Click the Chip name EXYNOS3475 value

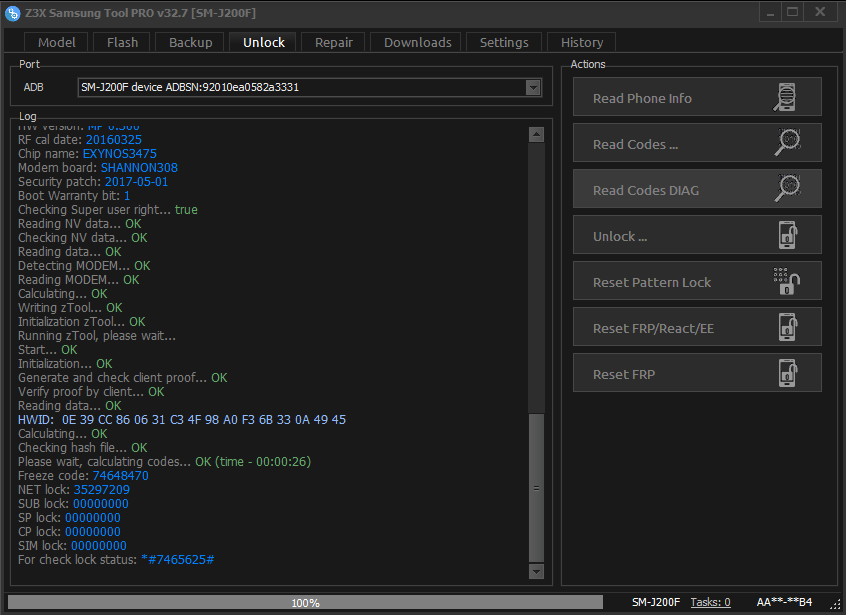pyautogui.click(x=120, y=154)
